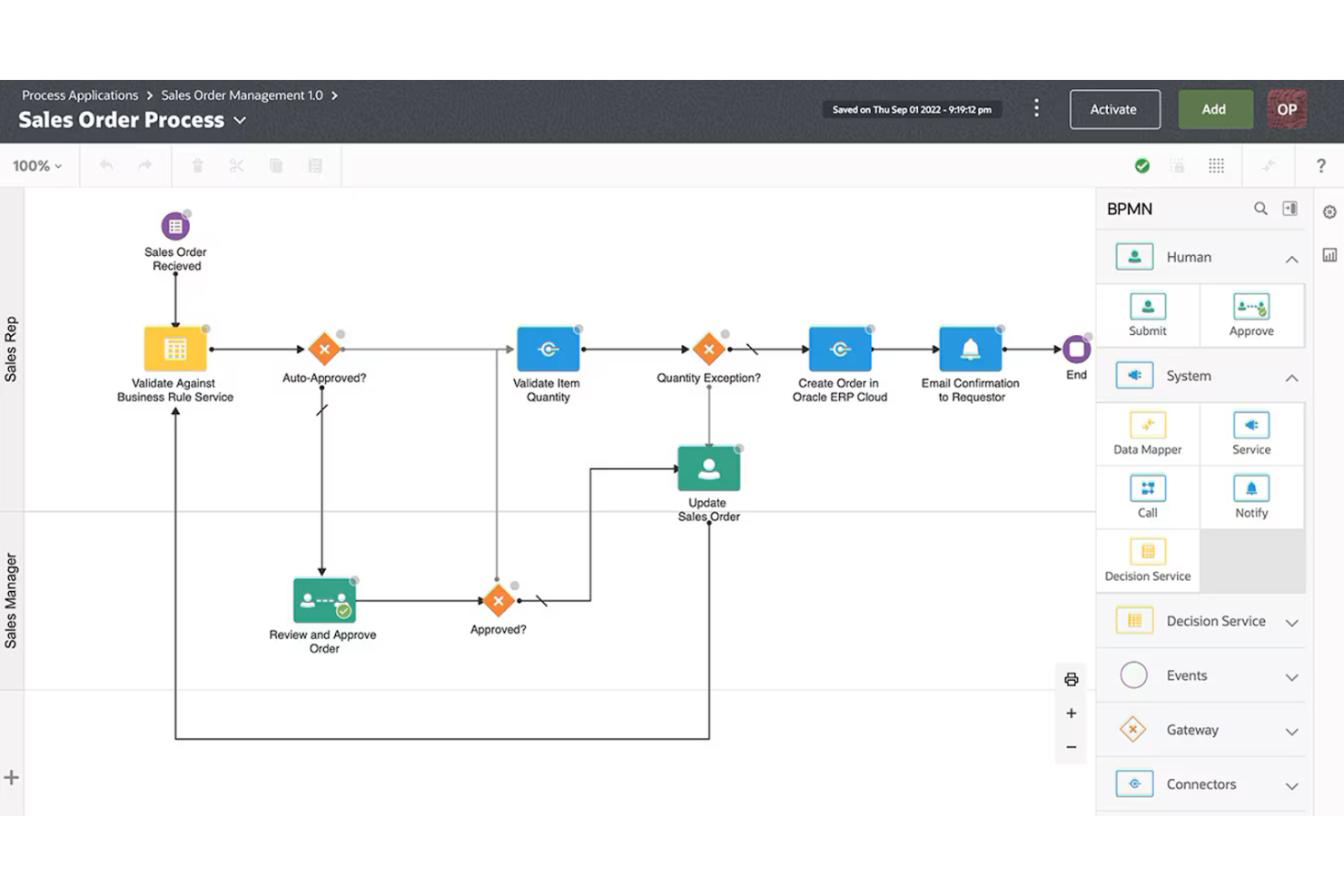Click the saved timestamp status badge
1344x896 pixels.
[912, 110]
